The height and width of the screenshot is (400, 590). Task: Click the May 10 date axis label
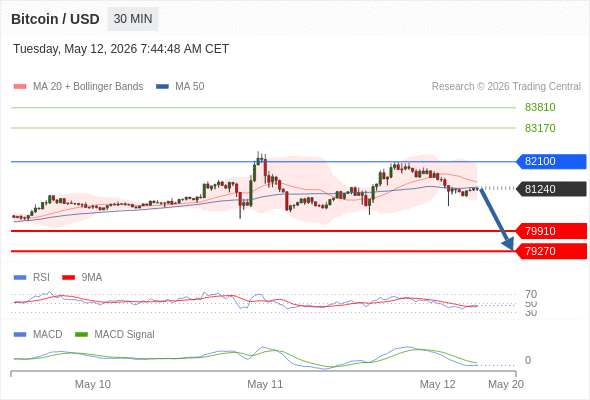pos(93,384)
